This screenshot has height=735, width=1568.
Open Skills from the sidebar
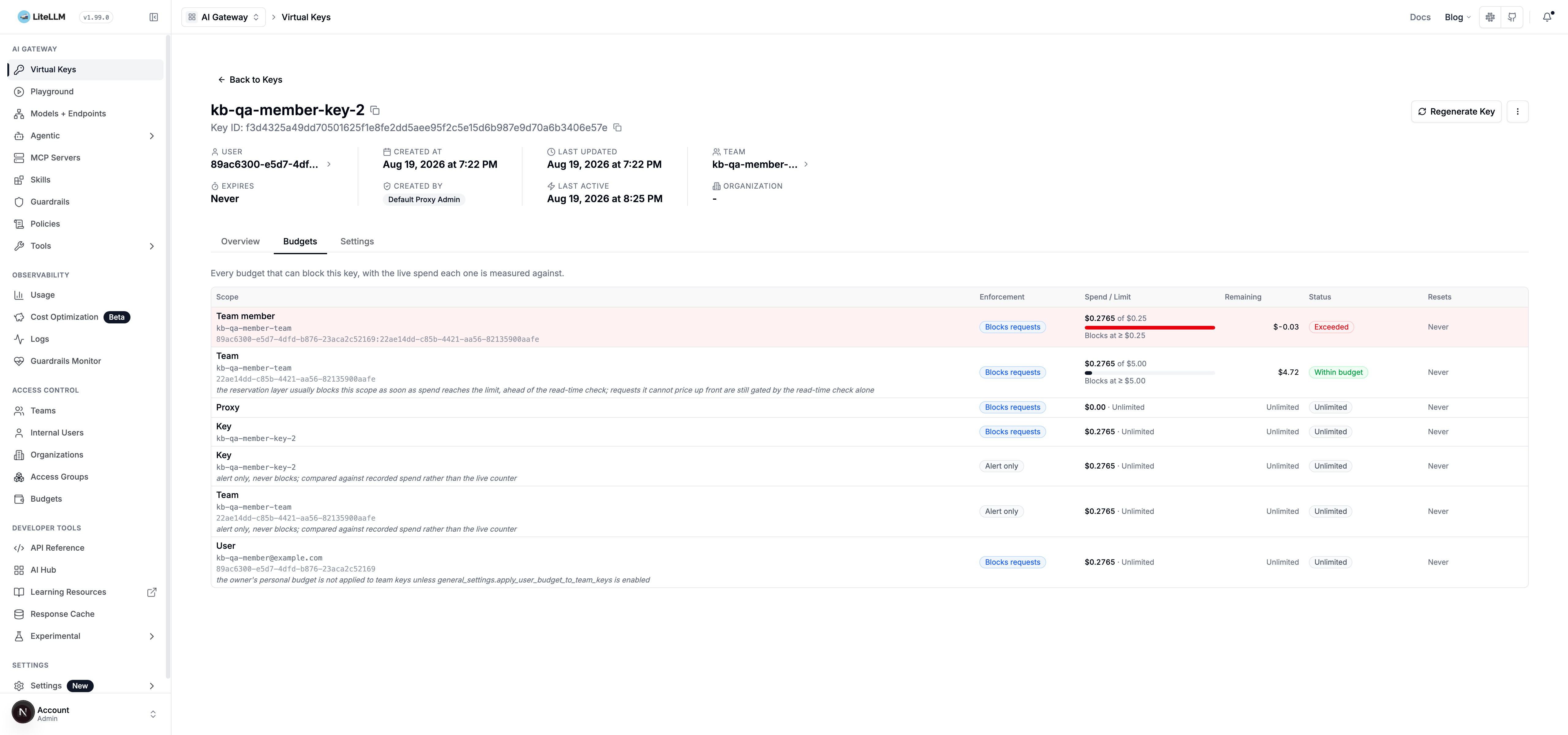85,179
